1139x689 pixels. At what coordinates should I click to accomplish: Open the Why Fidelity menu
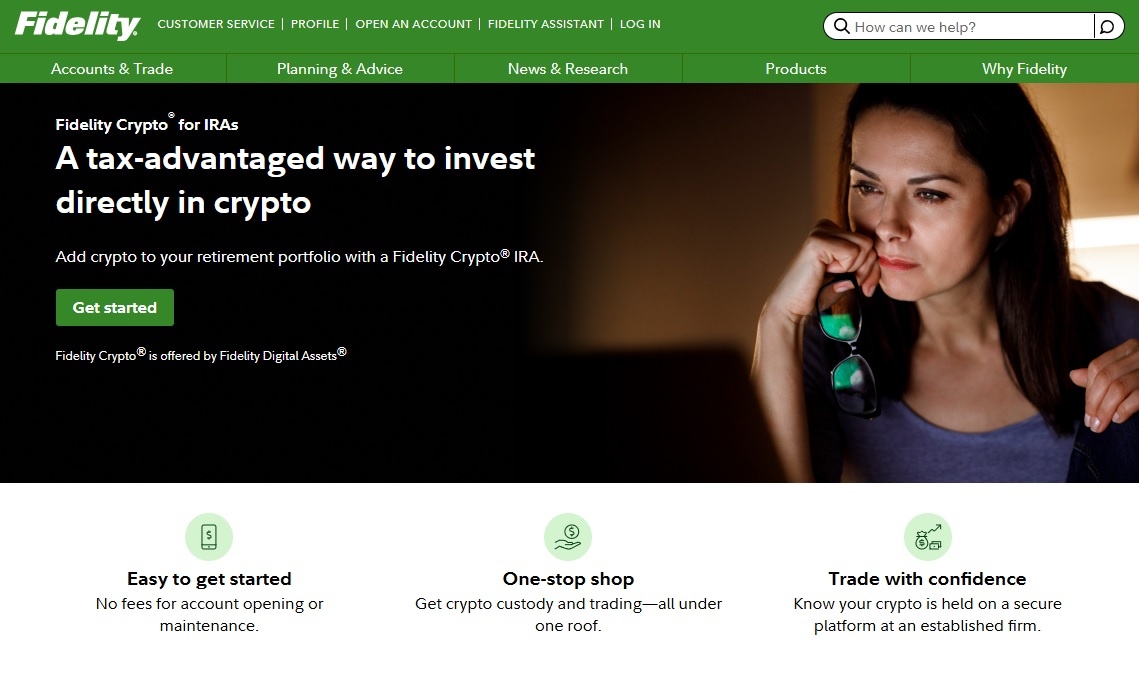point(1024,69)
